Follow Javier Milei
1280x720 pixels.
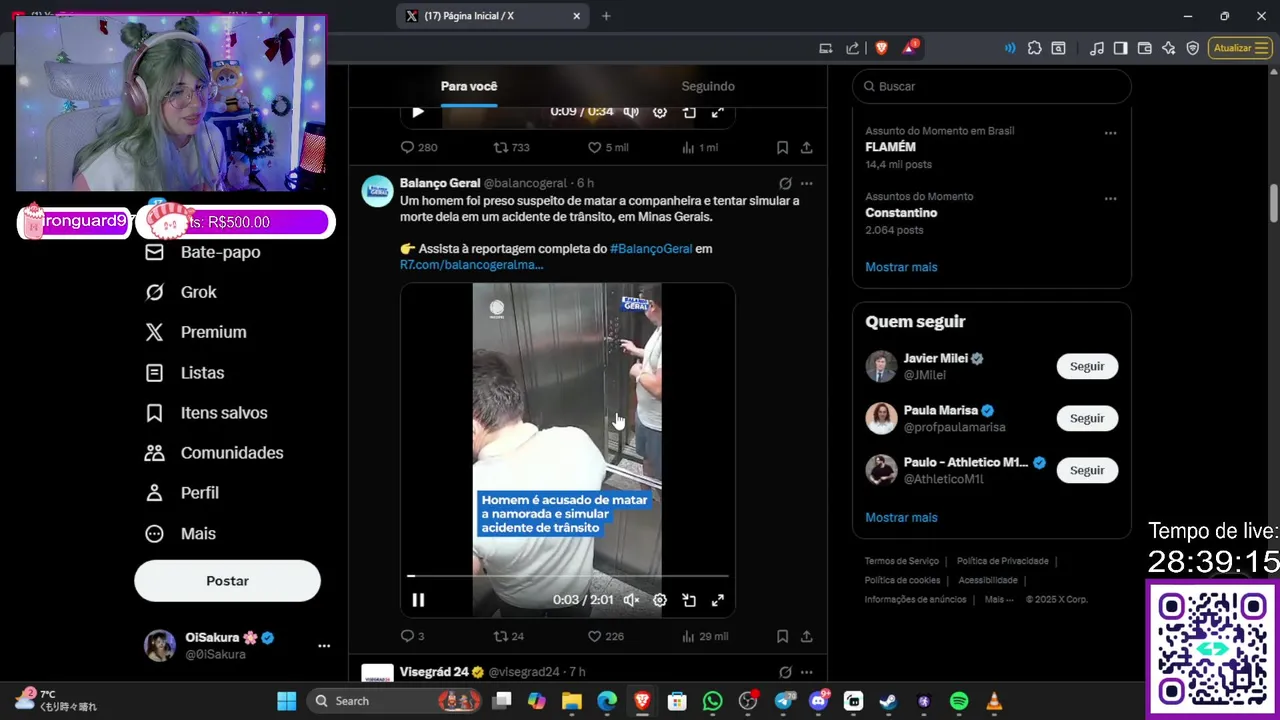point(1087,366)
